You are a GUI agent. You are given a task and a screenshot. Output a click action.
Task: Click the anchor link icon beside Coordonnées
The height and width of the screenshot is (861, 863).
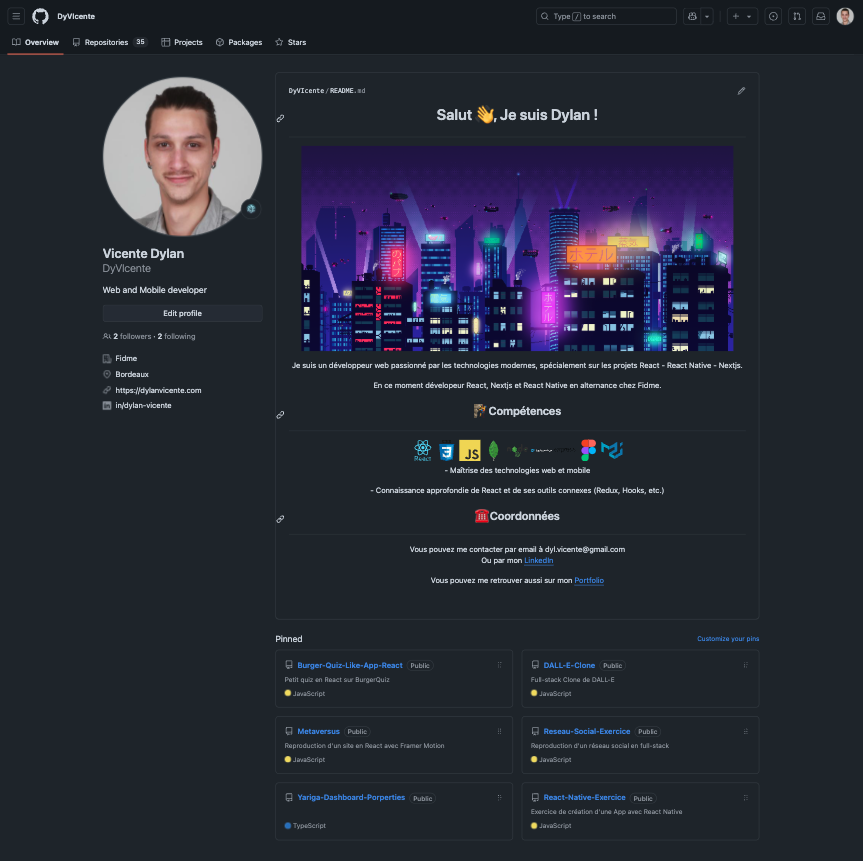point(280,518)
